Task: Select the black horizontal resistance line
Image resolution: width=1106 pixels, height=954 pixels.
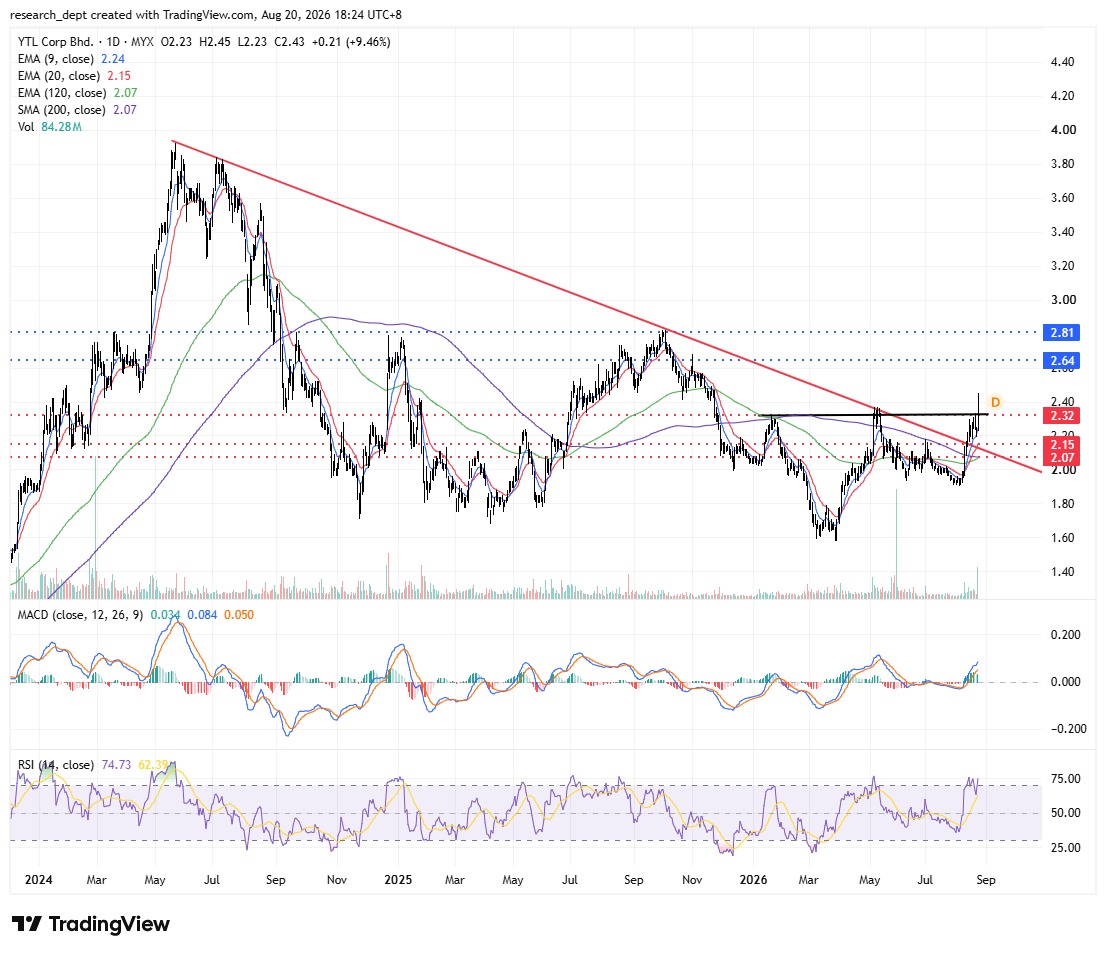Action: click(873, 415)
